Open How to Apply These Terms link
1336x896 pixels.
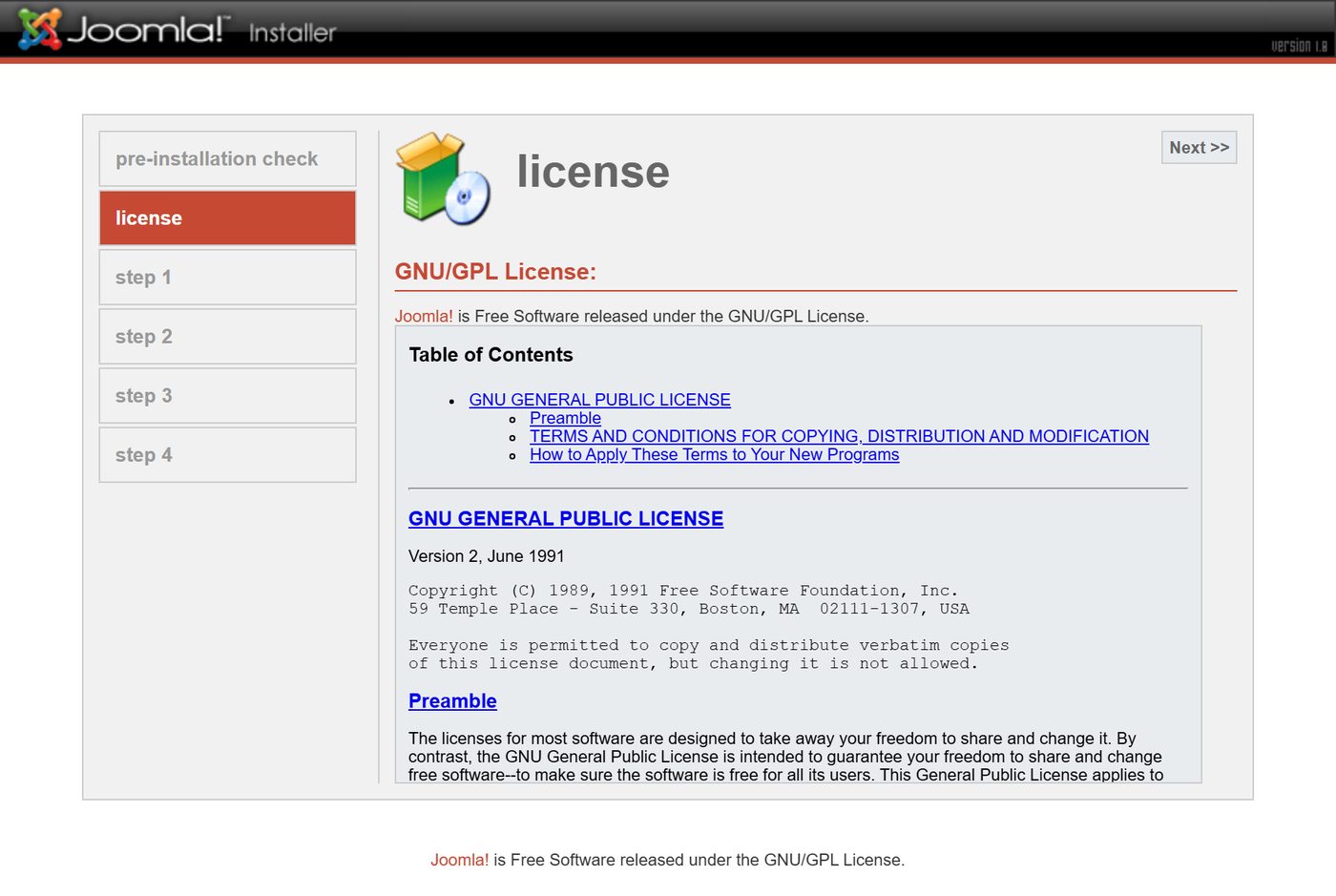(714, 454)
